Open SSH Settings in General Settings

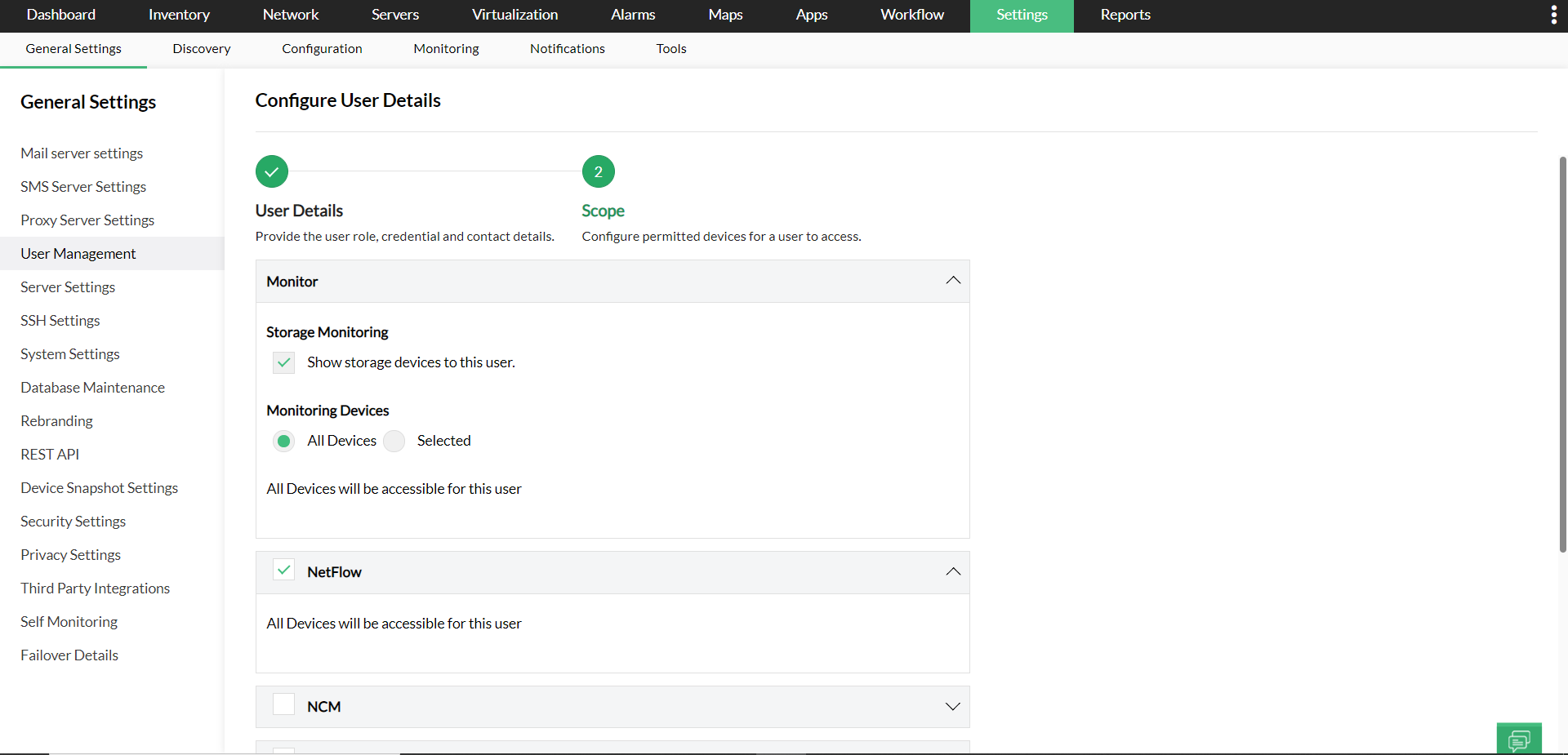point(60,321)
